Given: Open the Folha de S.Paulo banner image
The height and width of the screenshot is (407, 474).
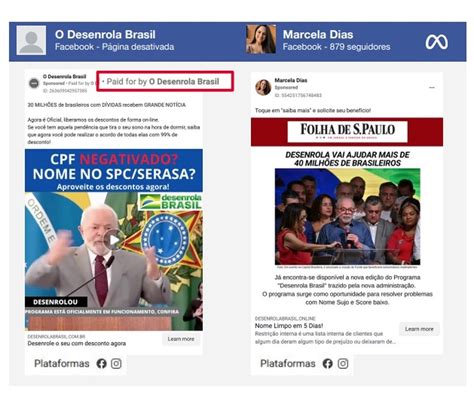Looking at the screenshot, I should (x=347, y=132).
